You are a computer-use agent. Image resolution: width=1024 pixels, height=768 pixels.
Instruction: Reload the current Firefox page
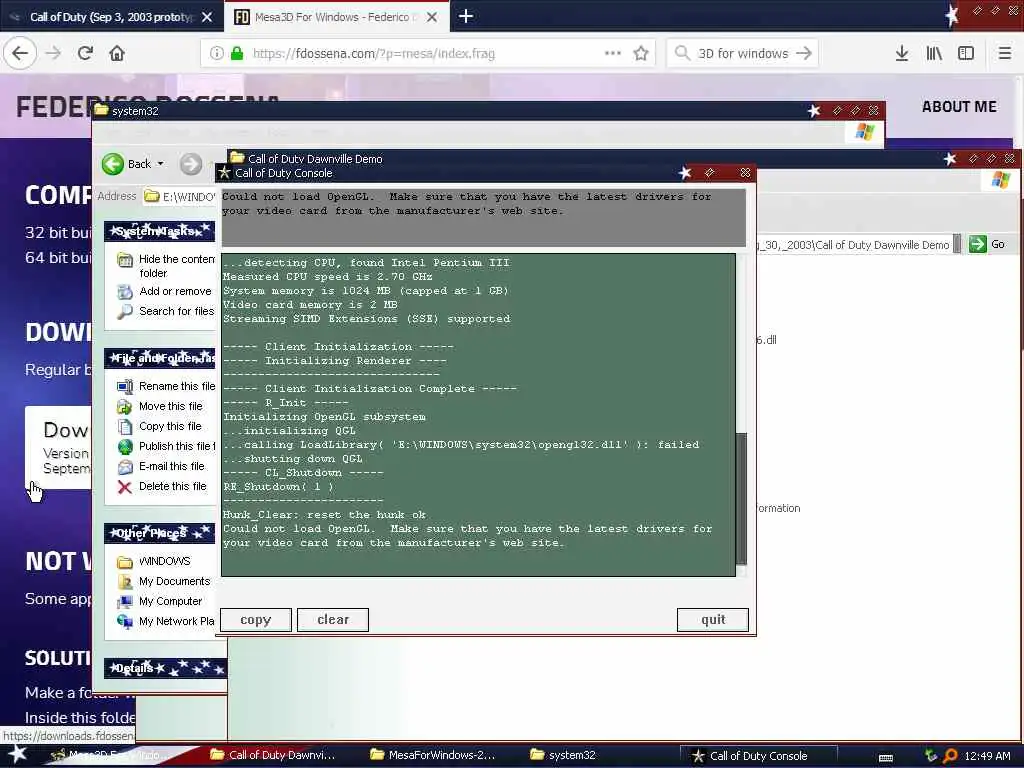point(85,53)
